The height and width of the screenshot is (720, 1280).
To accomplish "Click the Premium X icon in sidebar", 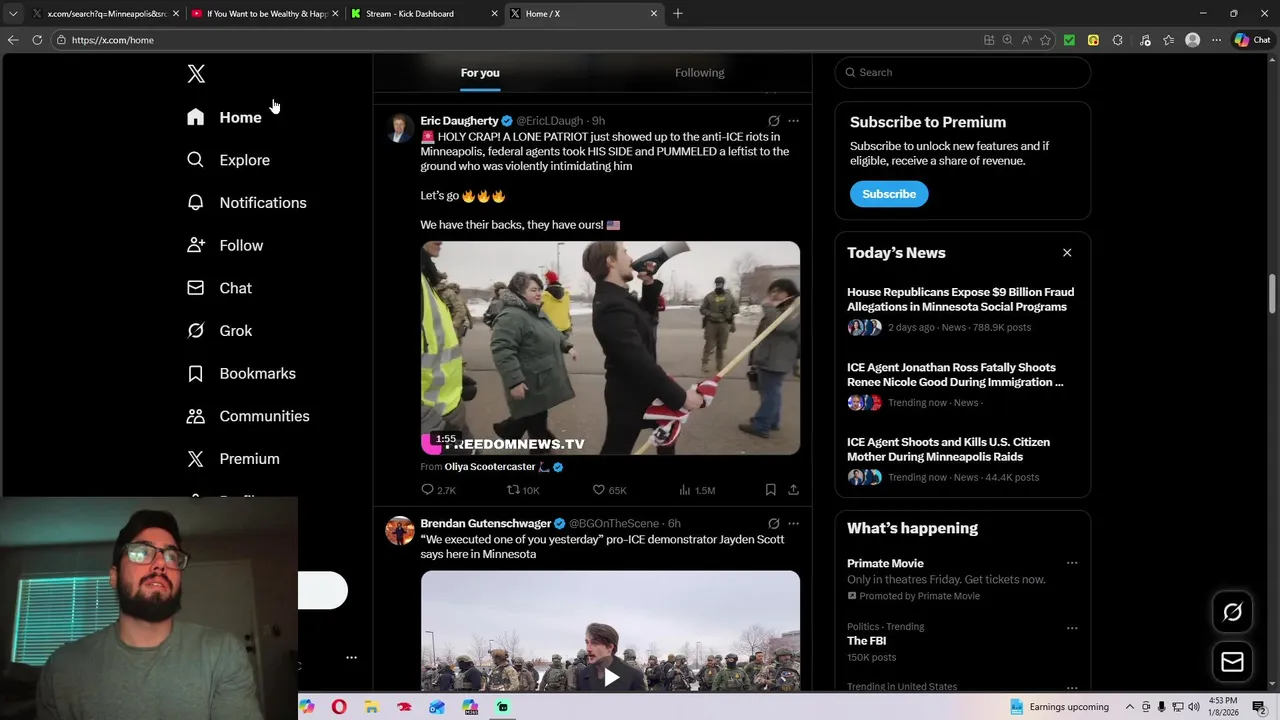I will 196,459.
